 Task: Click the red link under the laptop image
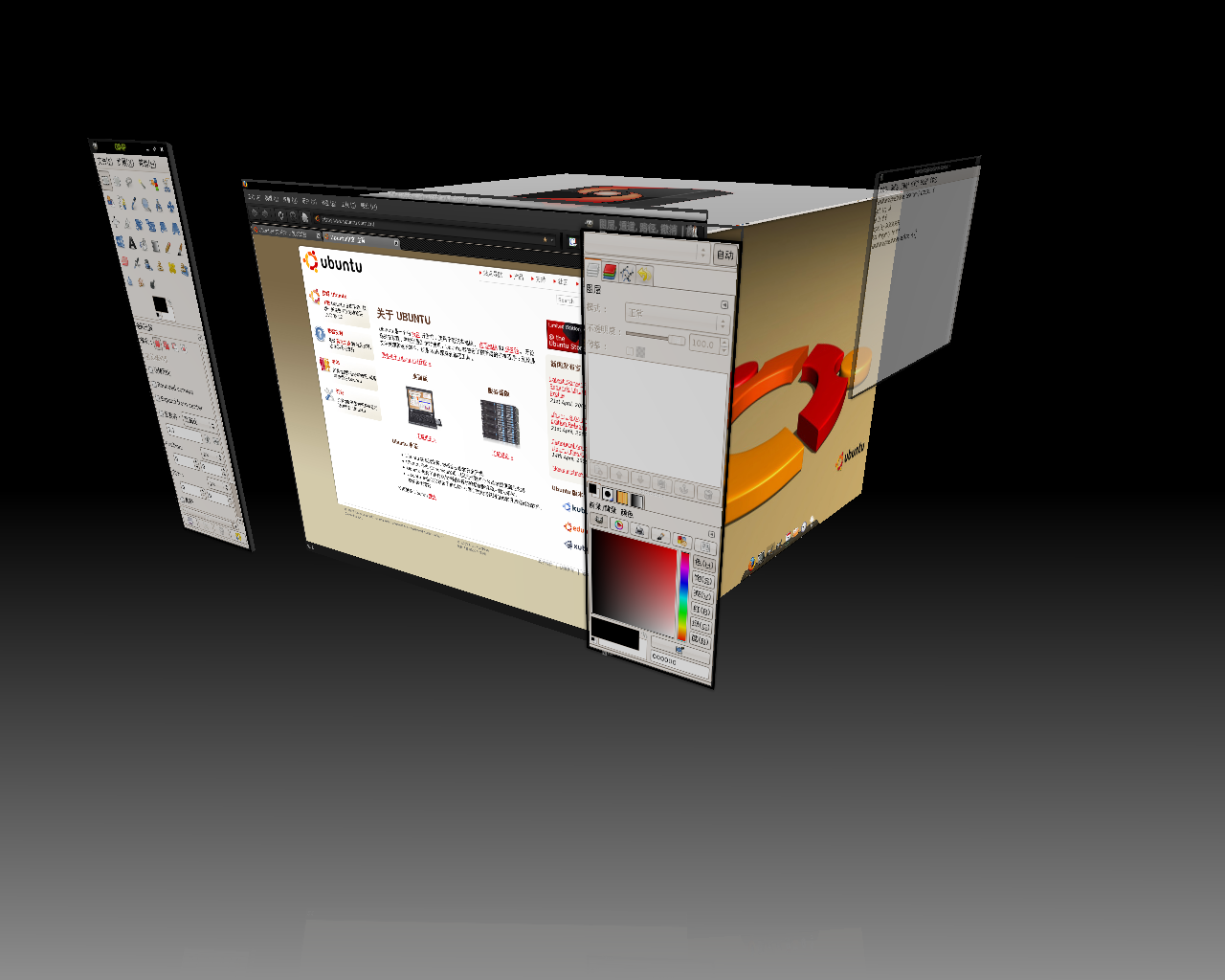coord(427,438)
